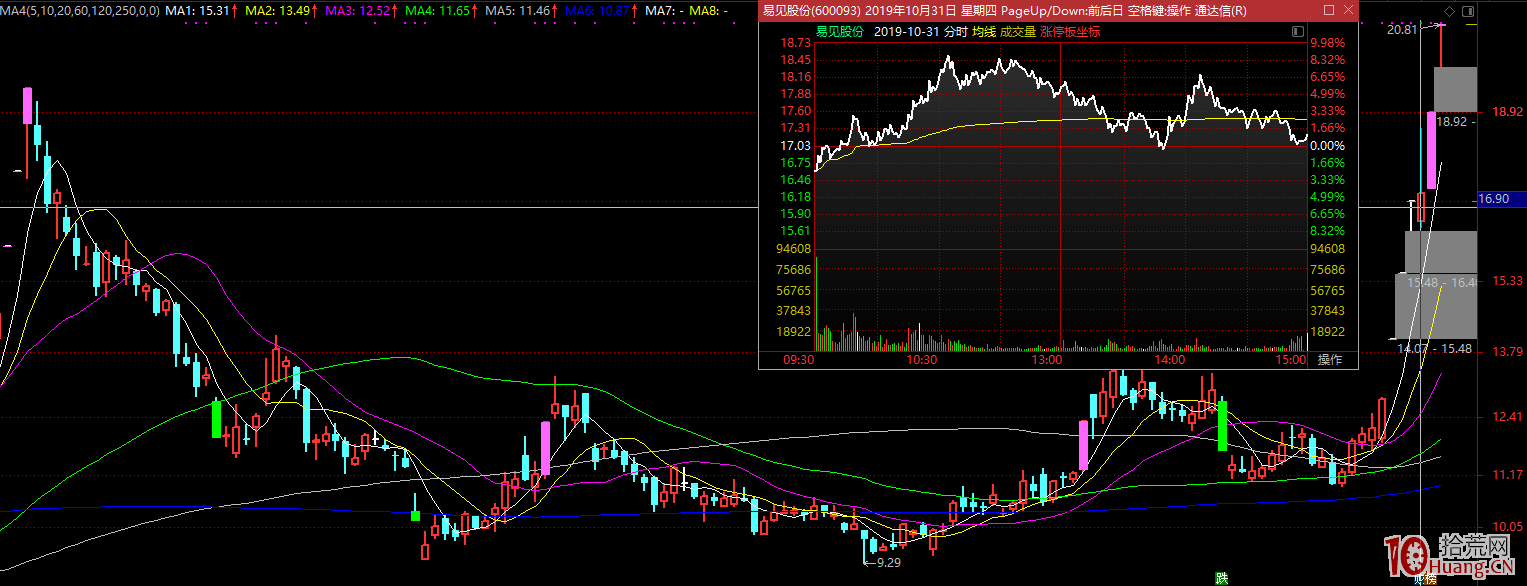The width and height of the screenshot is (1527, 586).
Task: Click the 20.81 highest price marker
Action: tap(1401, 30)
